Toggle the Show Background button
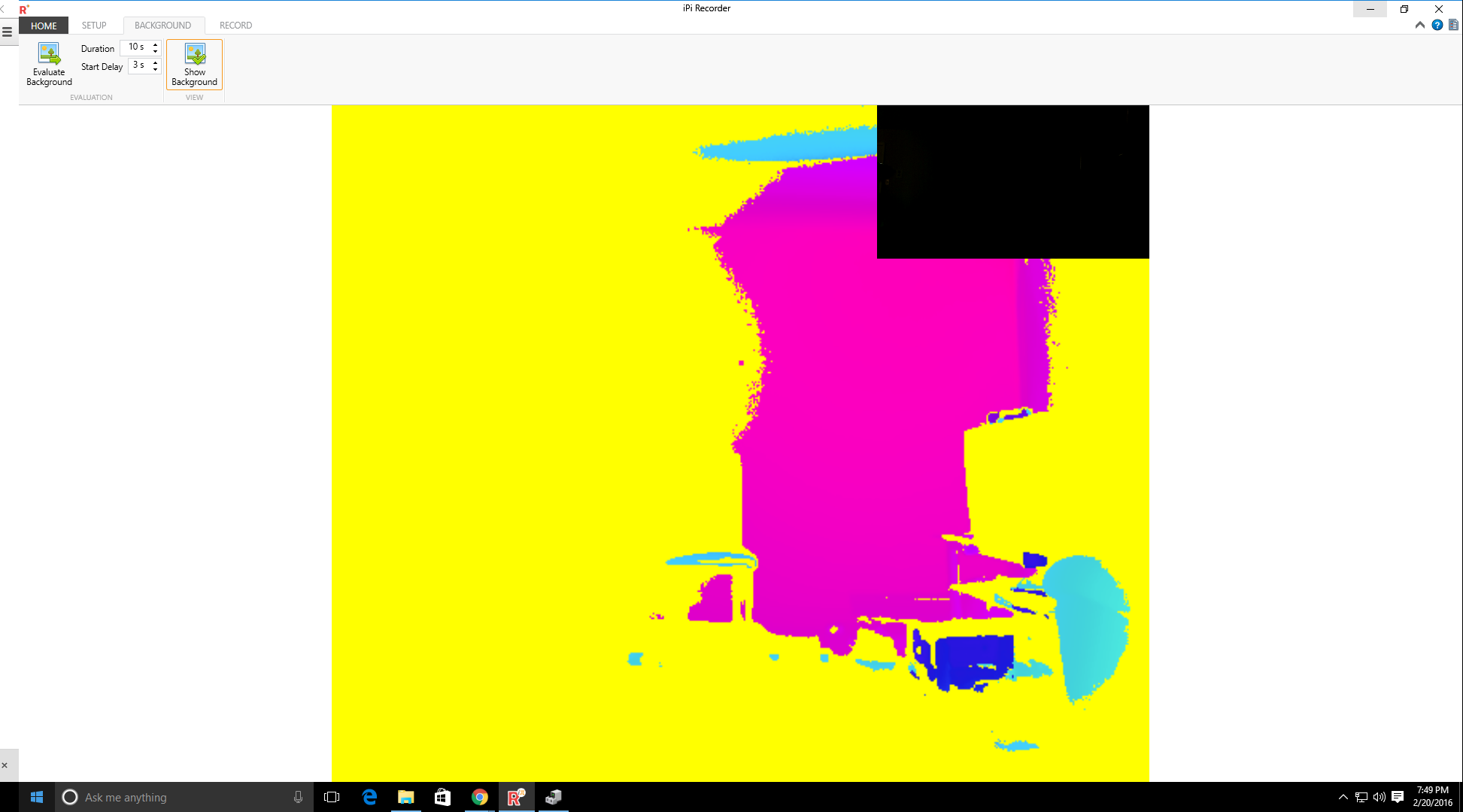 tap(194, 64)
